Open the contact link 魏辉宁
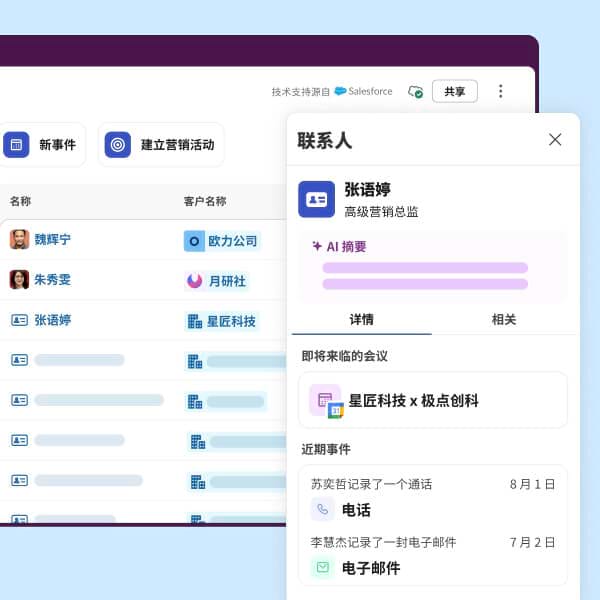 coord(53,240)
